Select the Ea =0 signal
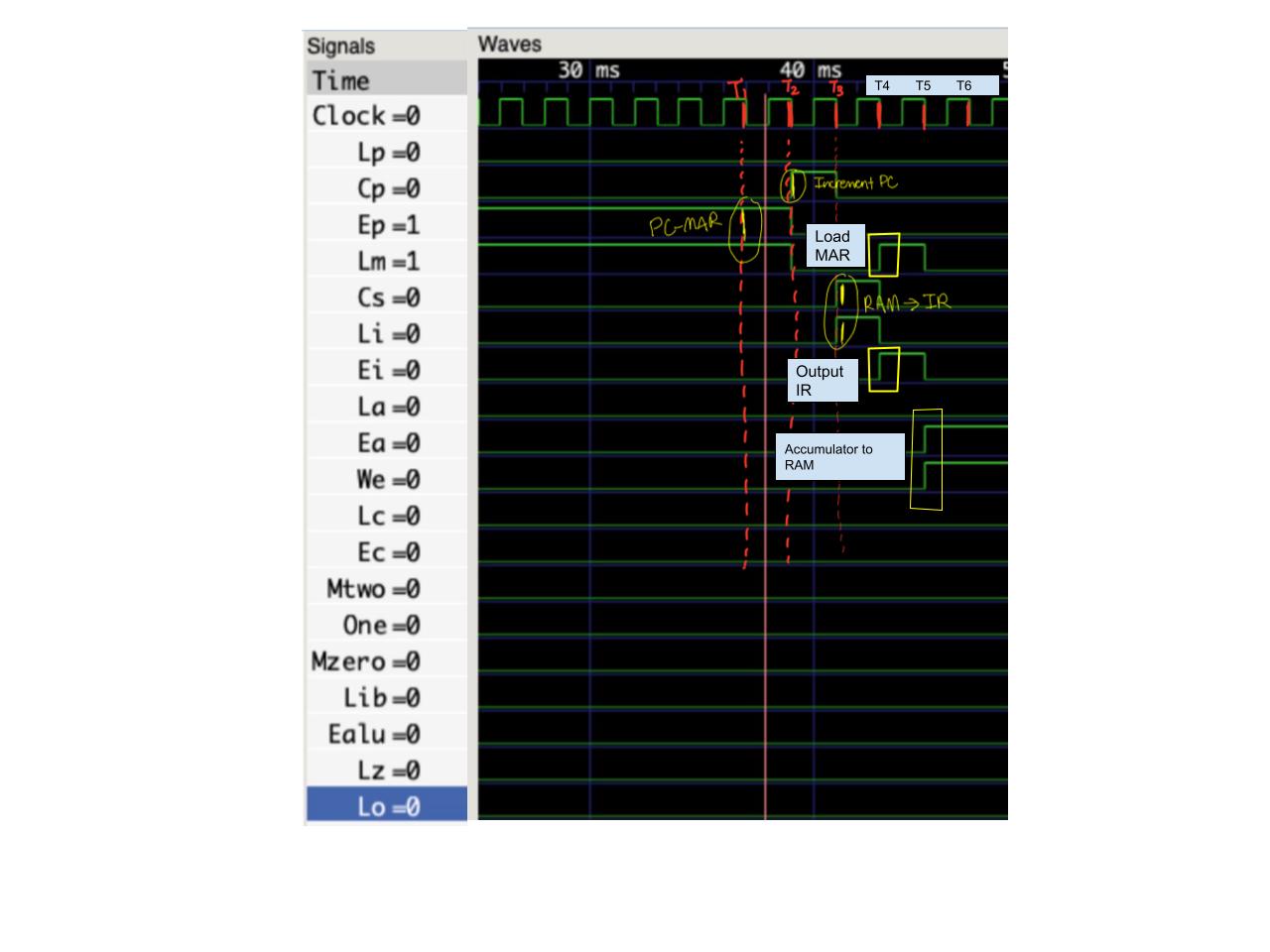The image size is (1270, 952). pyautogui.click(x=387, y=443)
